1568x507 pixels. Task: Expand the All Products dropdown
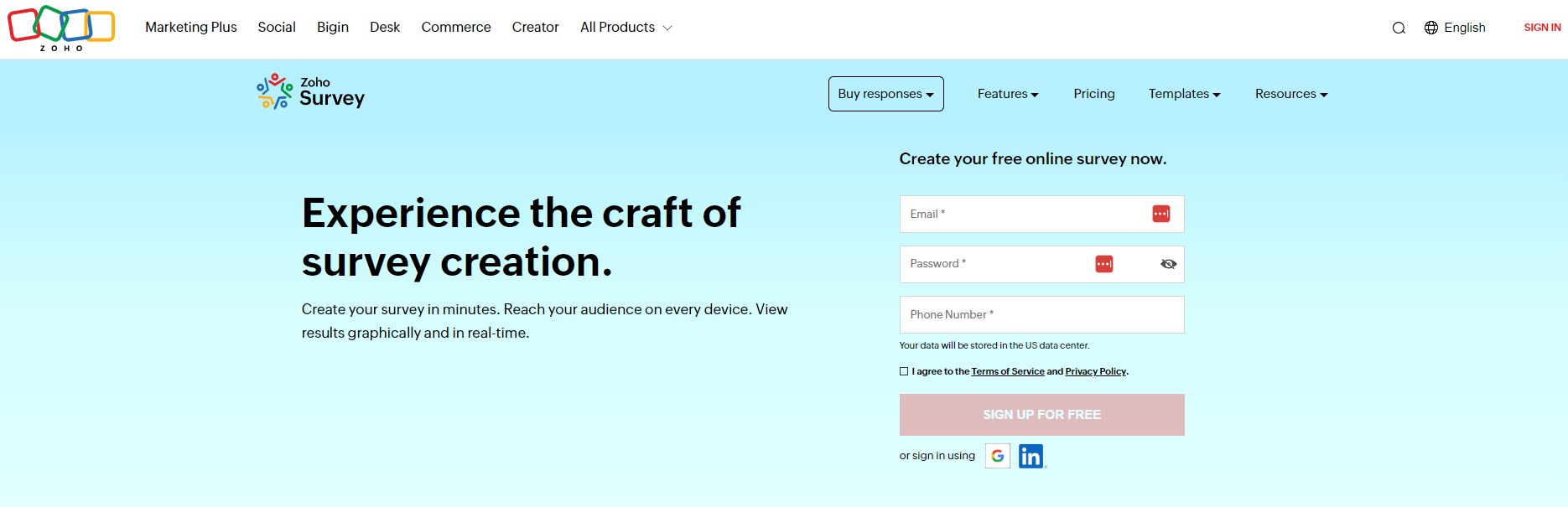point(626,28)
